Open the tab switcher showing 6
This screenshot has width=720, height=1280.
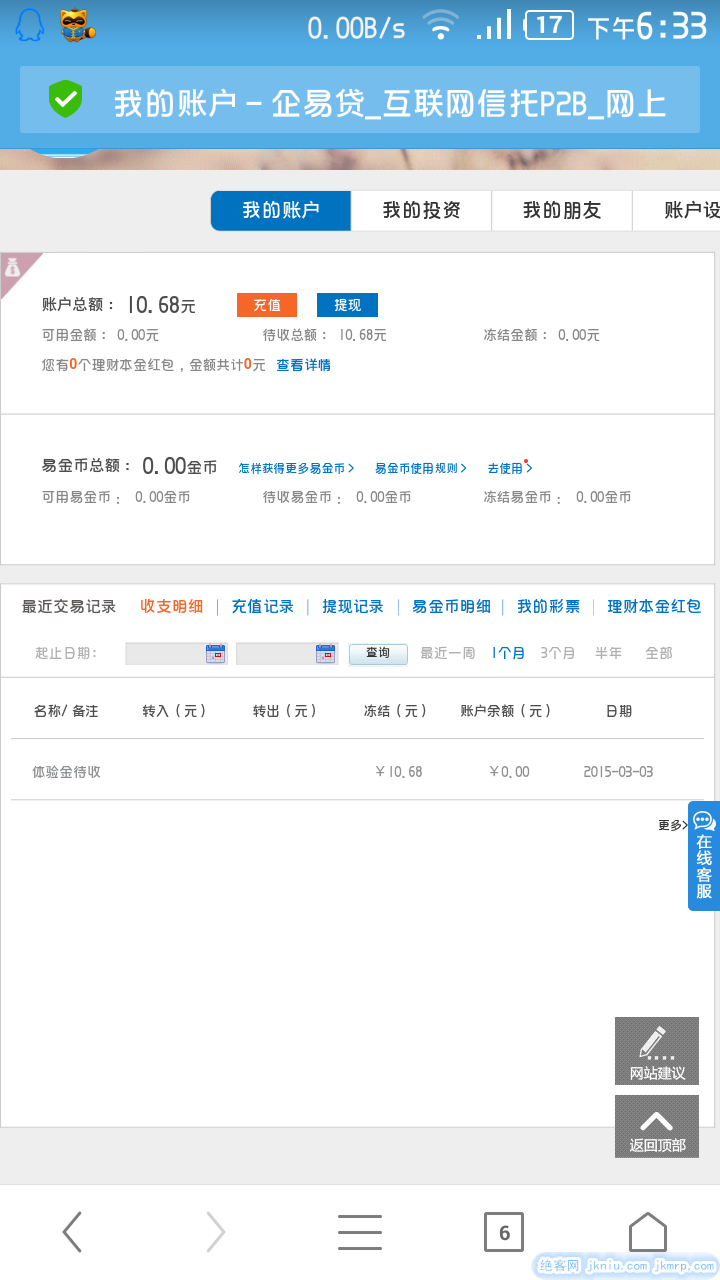tap(504, 1232)
